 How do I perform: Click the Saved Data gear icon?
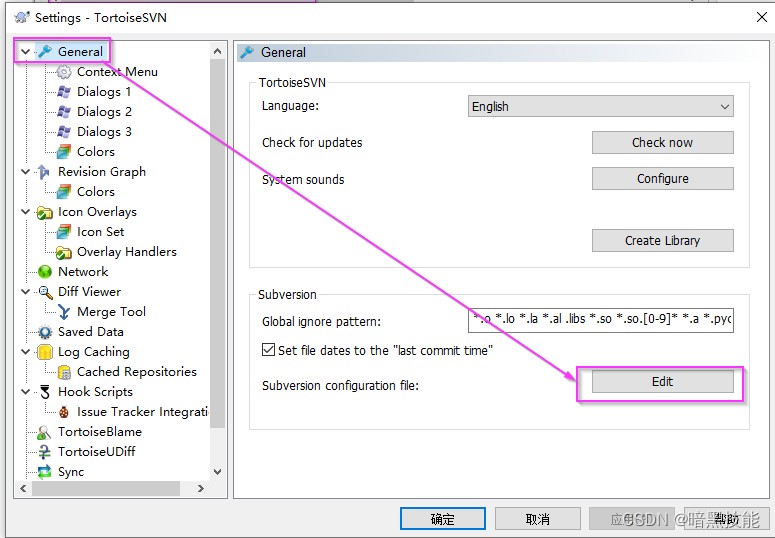(x=45, y=332)
